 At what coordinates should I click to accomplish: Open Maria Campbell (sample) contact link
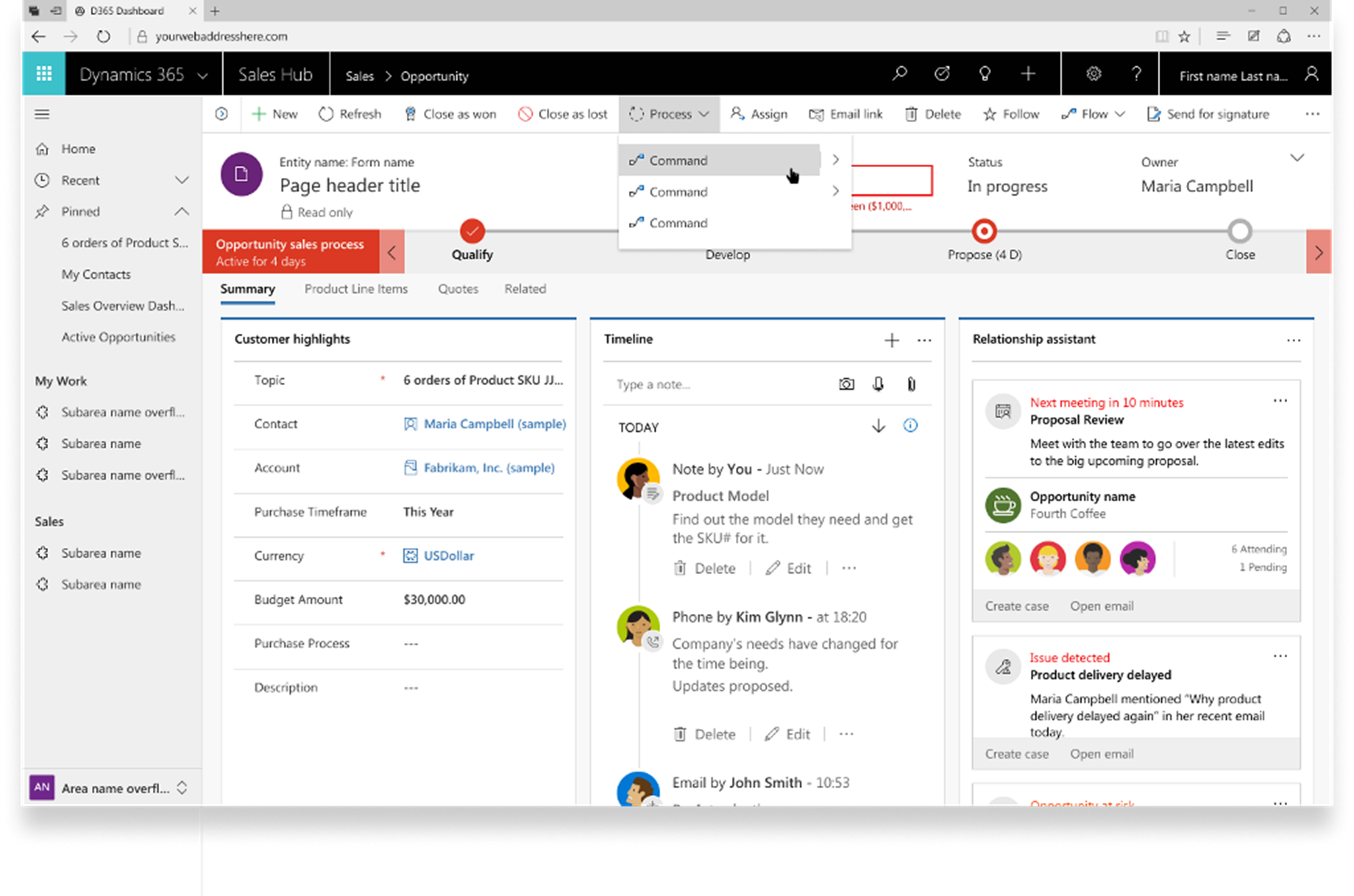[x=495, y=424]
